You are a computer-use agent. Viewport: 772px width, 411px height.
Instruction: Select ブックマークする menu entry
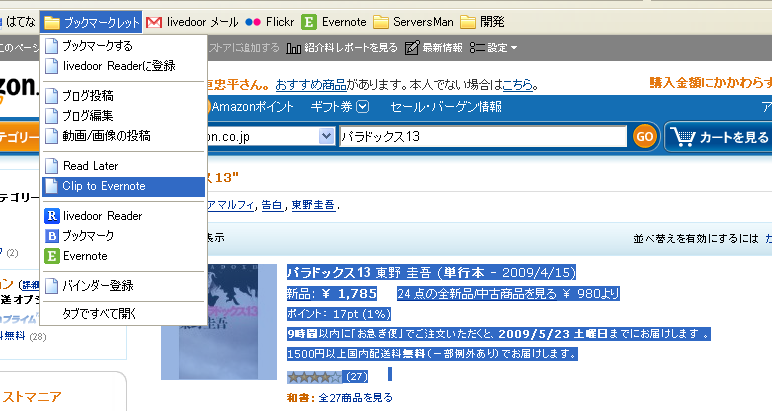[123, 46]
